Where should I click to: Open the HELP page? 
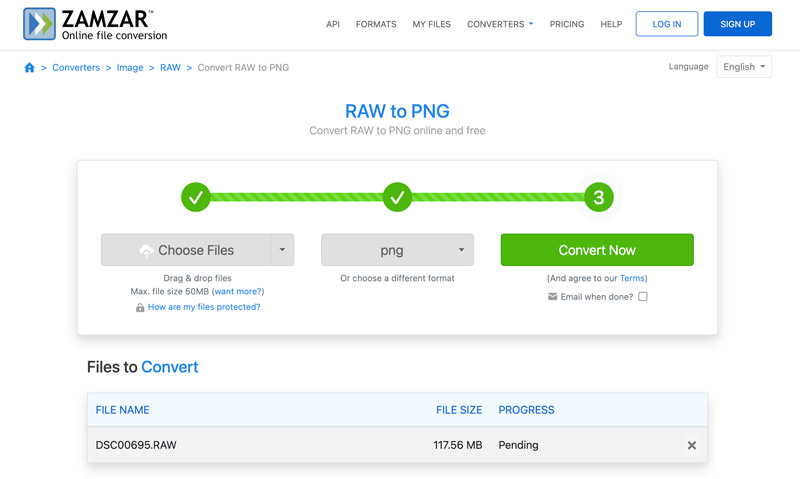(x=611, y=24)
